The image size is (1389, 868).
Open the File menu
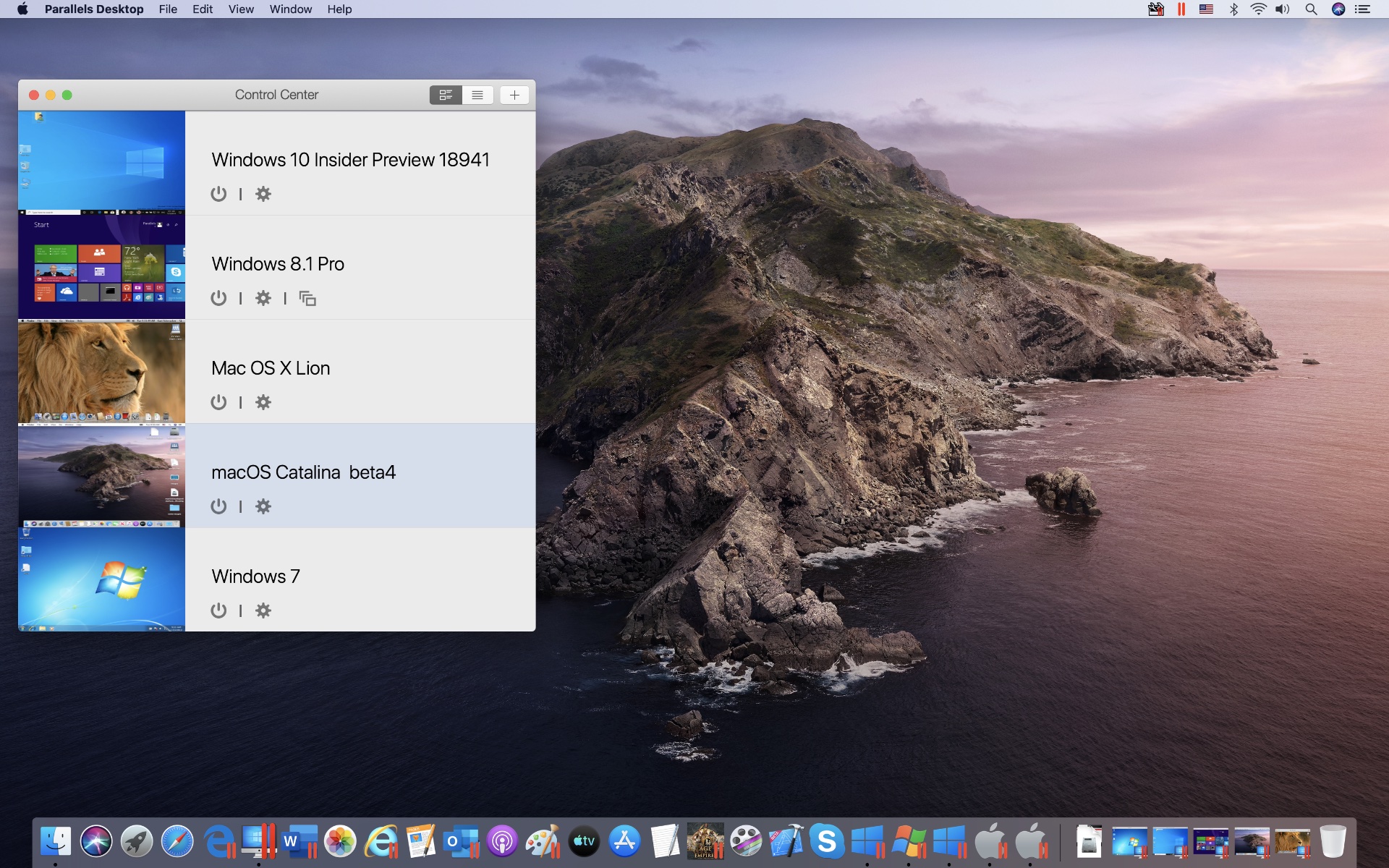tap(168, 9)
